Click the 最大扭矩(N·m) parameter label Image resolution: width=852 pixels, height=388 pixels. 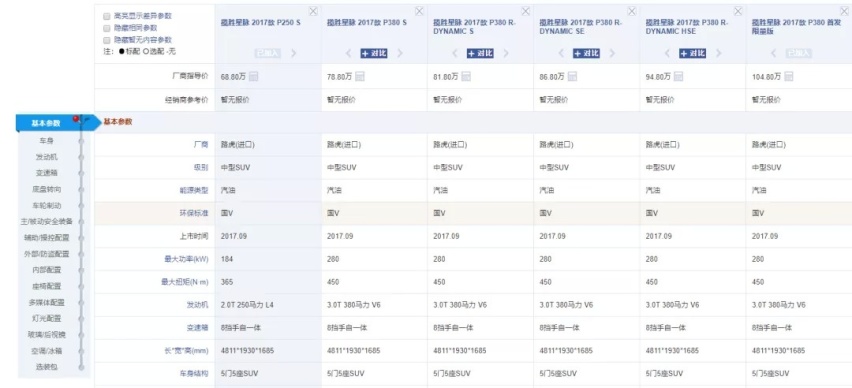click(185, 282)
